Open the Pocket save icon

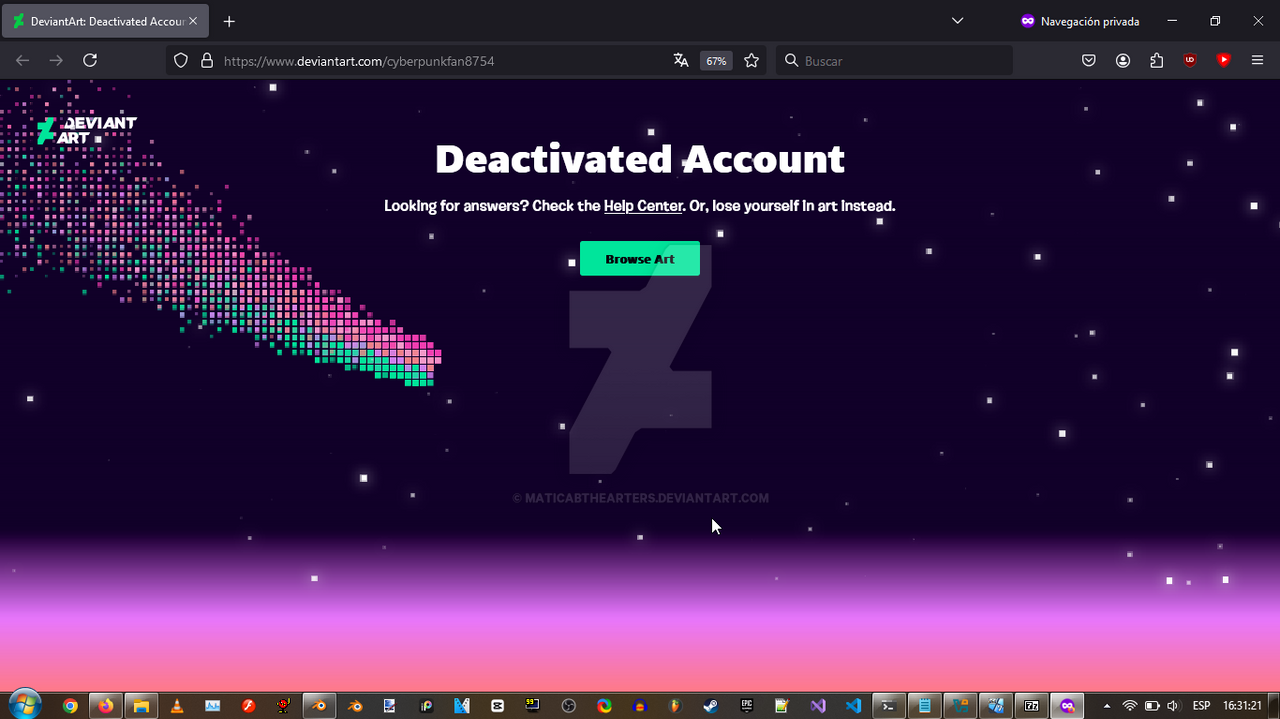pos(1089,61)
